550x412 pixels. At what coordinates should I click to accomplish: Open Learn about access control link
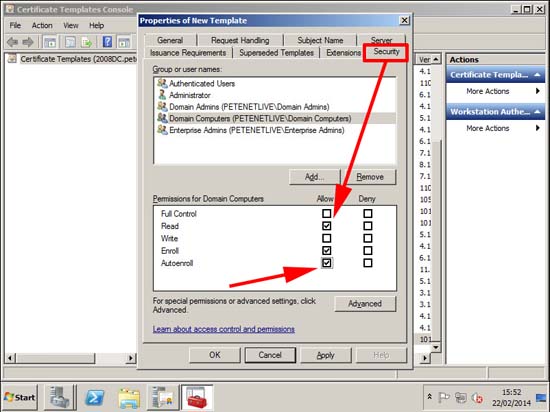(x=224, y=329)
